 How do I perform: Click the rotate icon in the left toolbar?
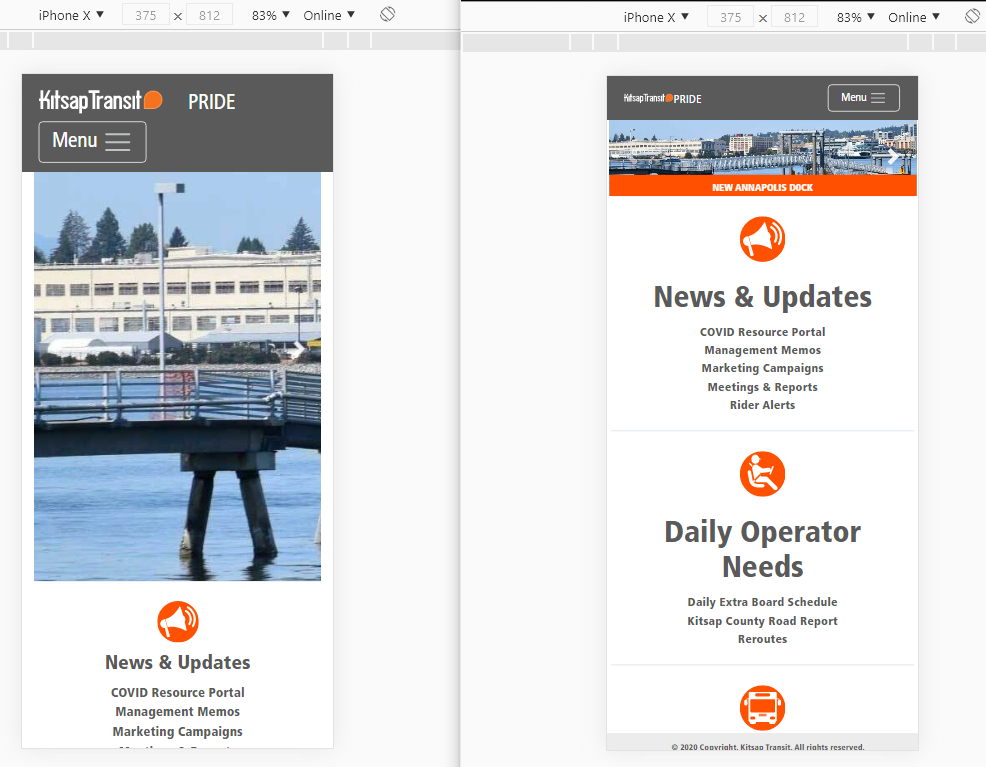click(388, 15)
